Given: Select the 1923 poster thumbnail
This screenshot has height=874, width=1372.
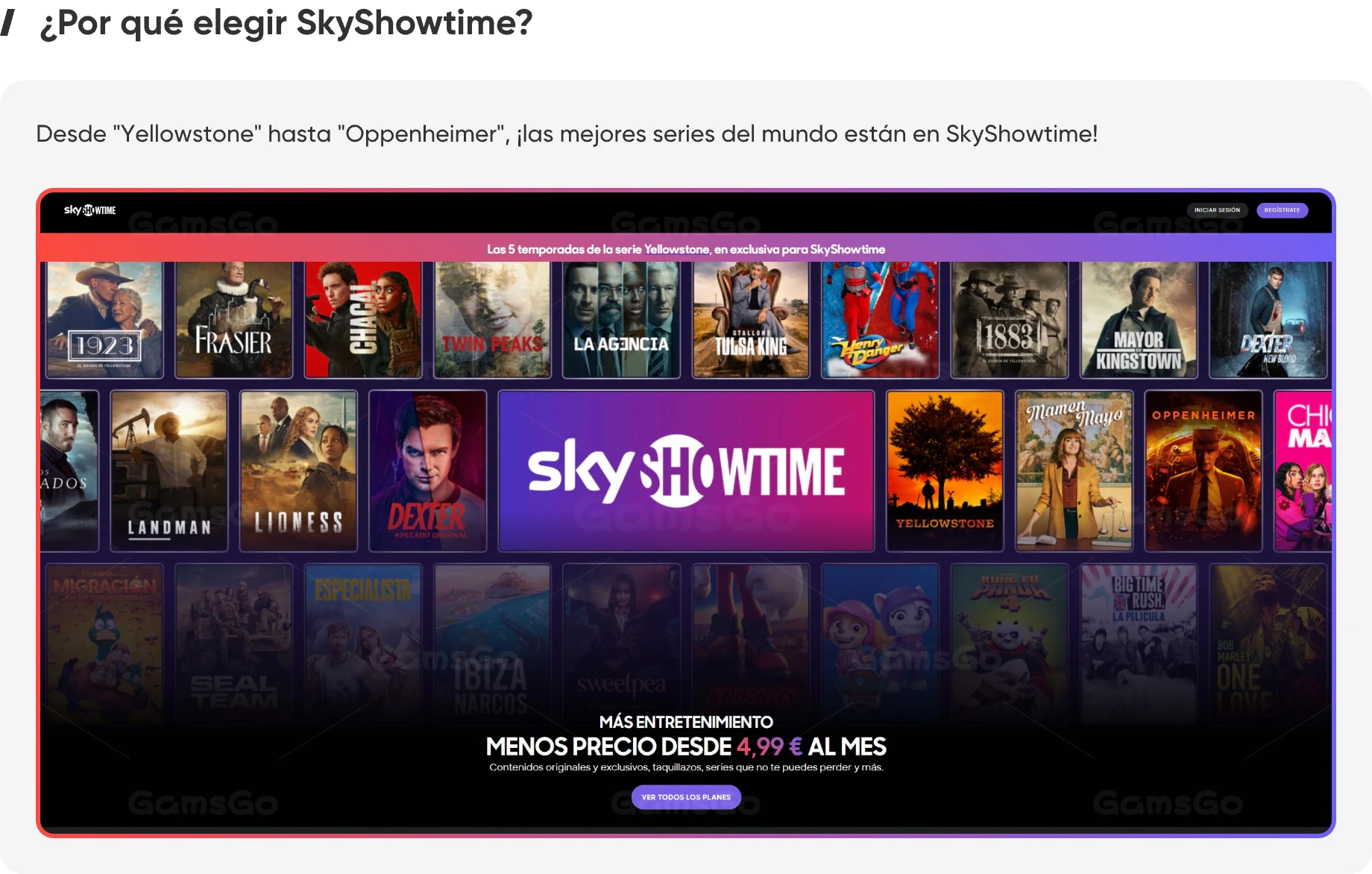Looking at the screenshot, I should tap(104, 319).
